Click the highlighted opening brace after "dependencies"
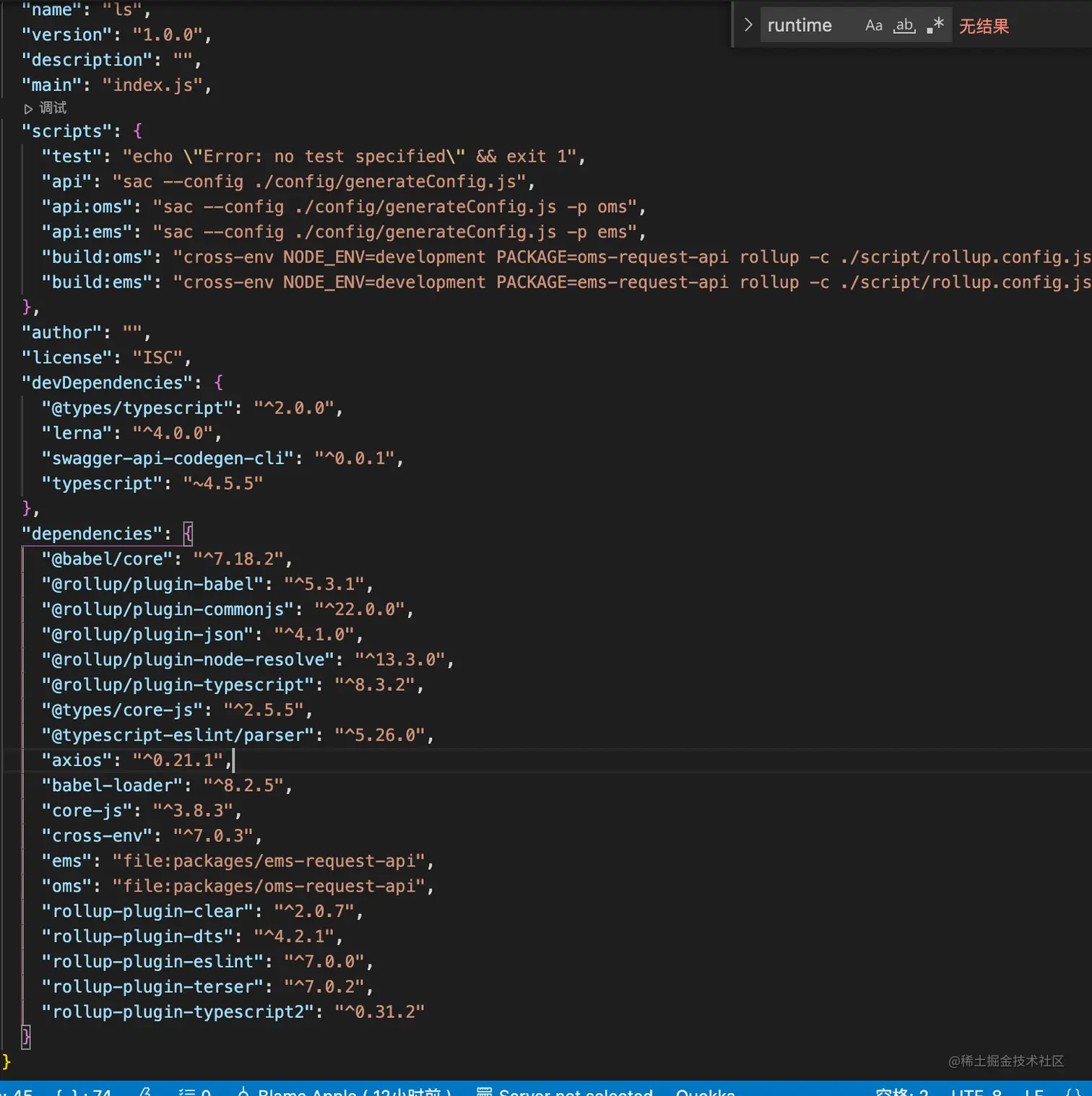The height and width of the screenshot is (1096, 1092). 188,534
